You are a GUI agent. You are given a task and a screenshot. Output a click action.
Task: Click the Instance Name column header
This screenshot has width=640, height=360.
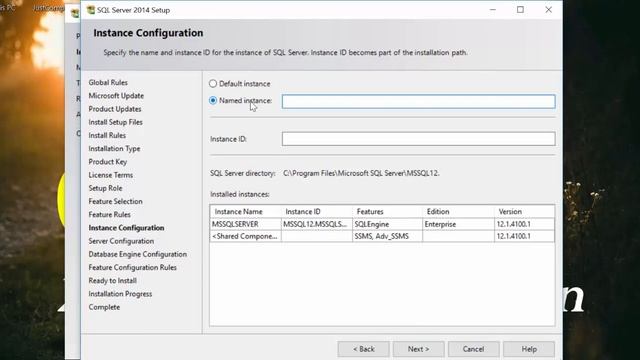[246, 211]
